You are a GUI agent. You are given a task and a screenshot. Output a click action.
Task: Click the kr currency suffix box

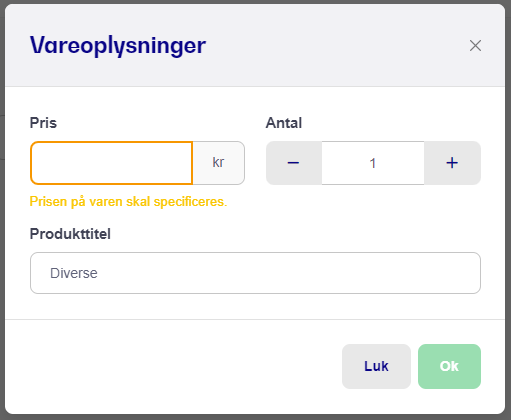pos(219,163)
